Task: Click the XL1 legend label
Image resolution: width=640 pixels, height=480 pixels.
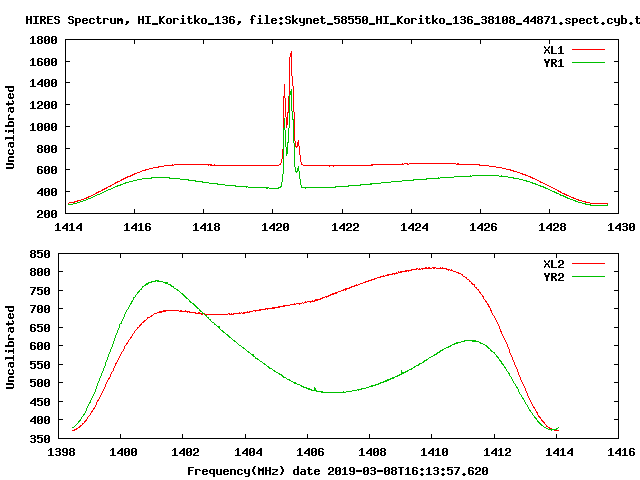Action: [553, 50]
